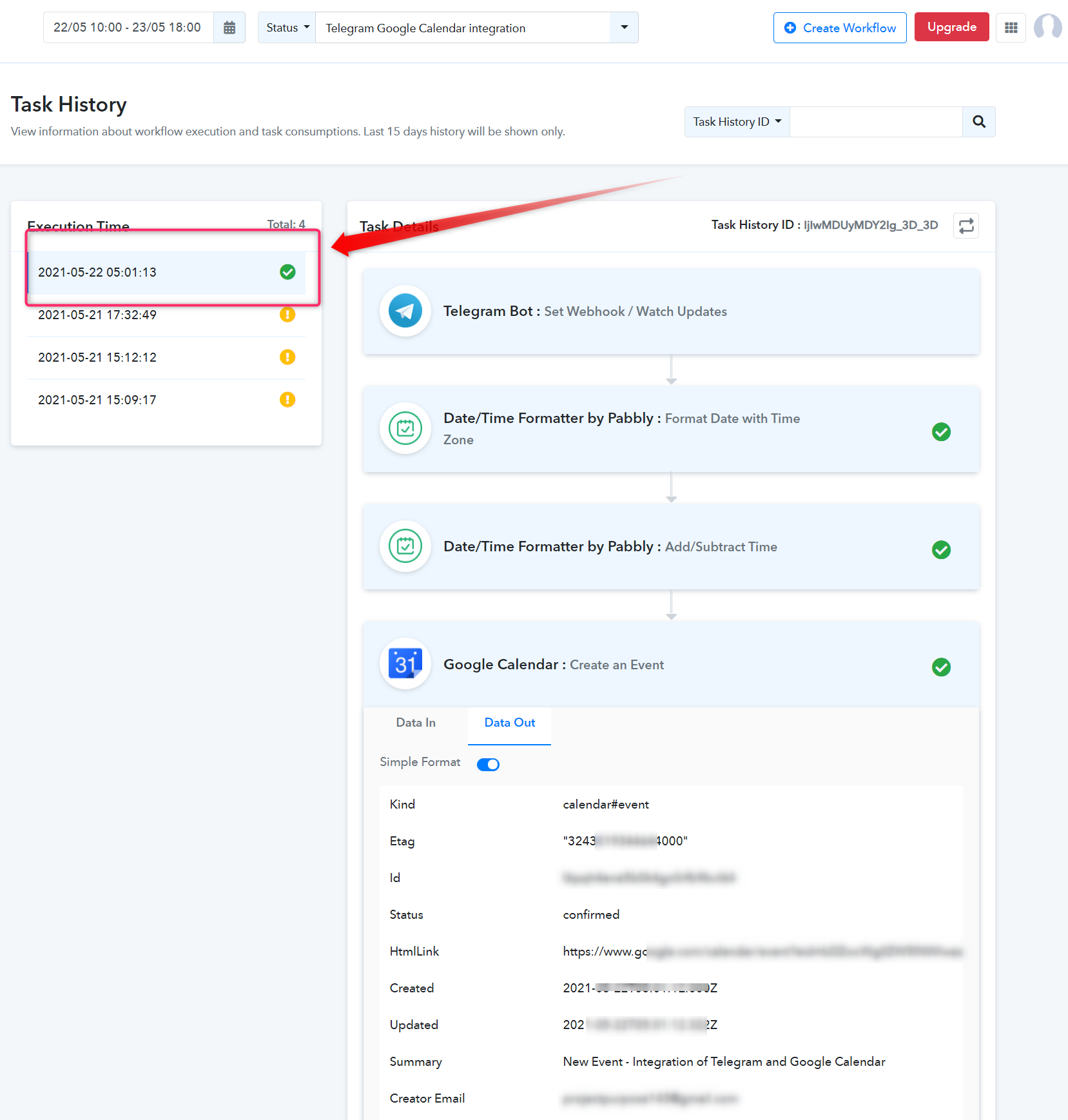Click warning icon for 2021-05-21 17:32:49 execution
Screen dimensions: 1068x1120
tap(287, 315)
